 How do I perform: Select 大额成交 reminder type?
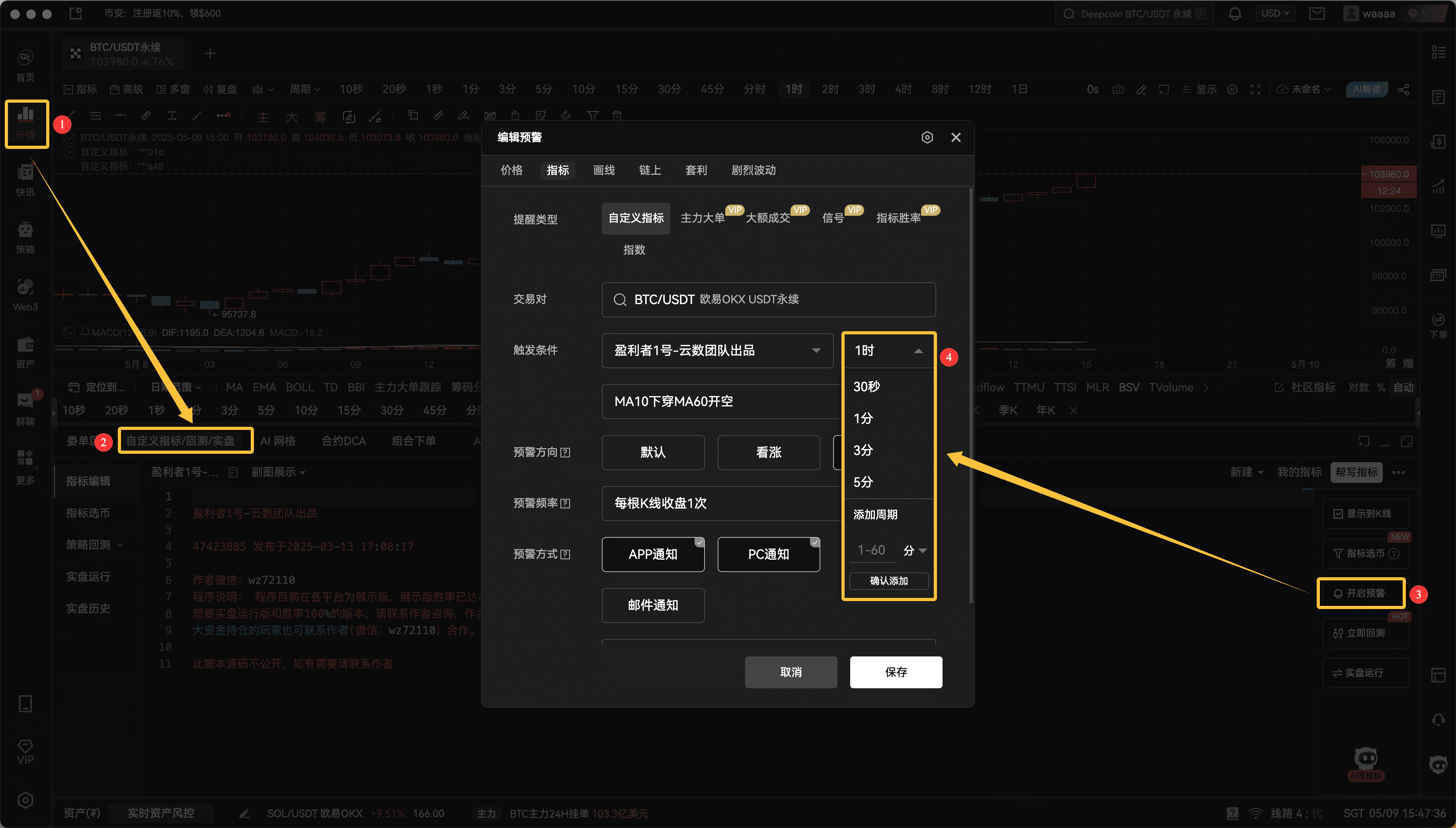(768, 219)
